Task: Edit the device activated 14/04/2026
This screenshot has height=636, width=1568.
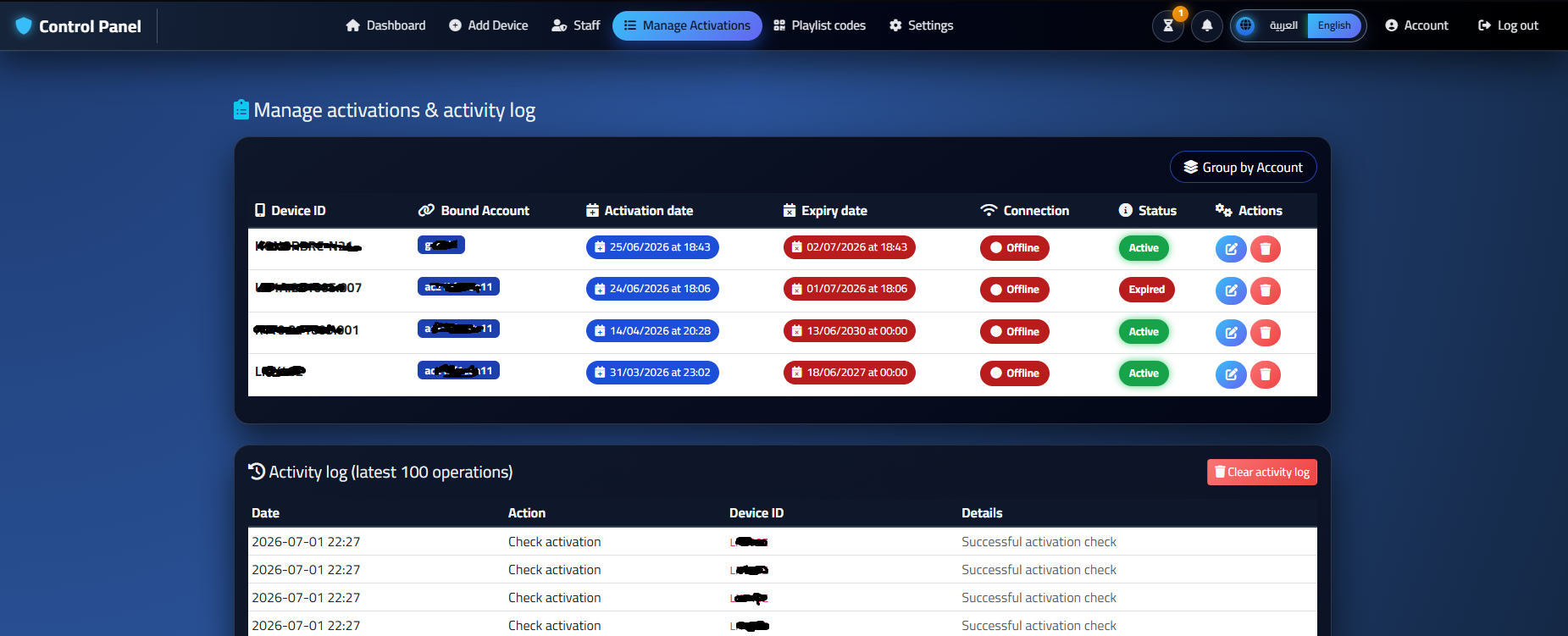Action: 1231,333
